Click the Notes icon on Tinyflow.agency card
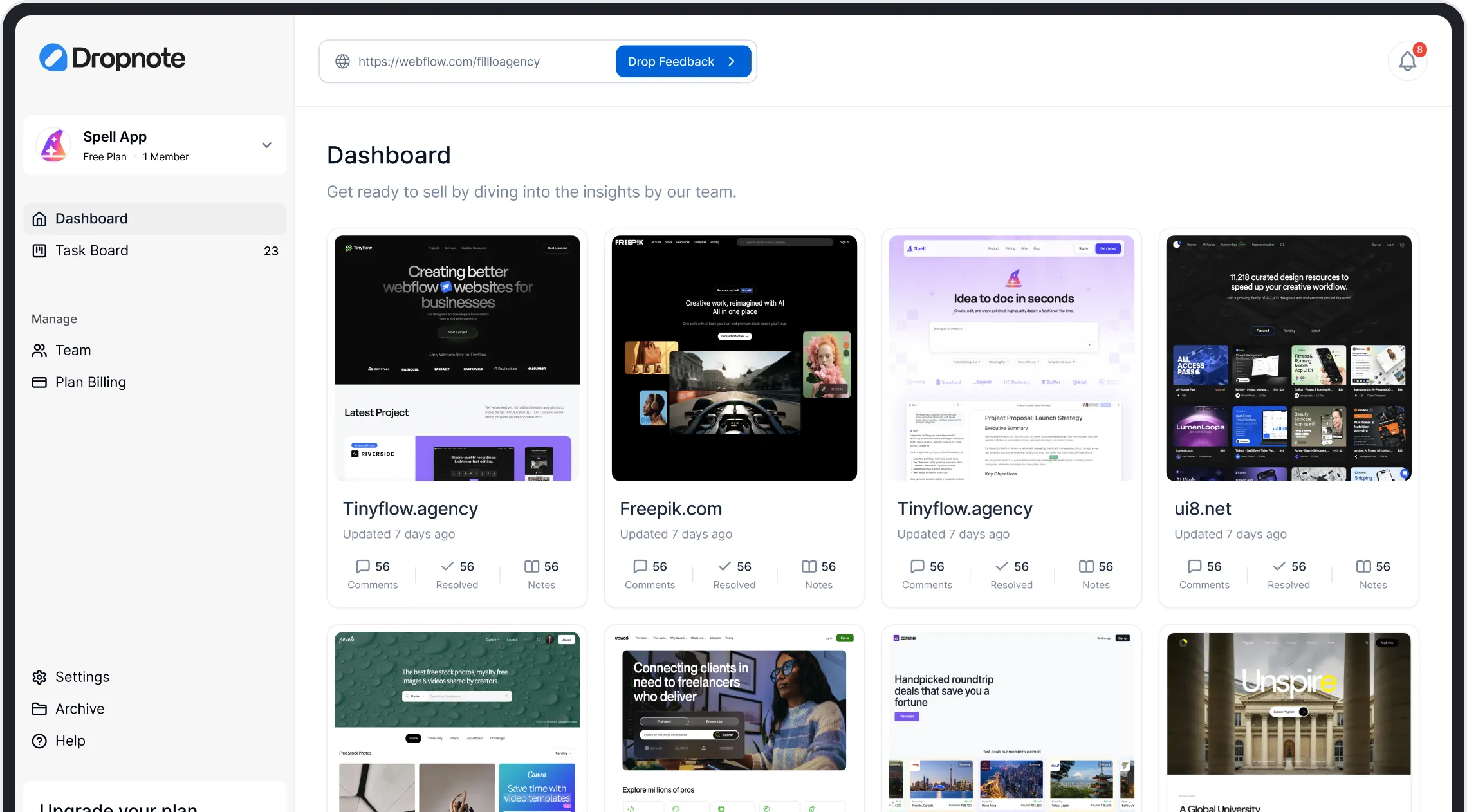Screen dimensions: 1467x812 point(531,567)
